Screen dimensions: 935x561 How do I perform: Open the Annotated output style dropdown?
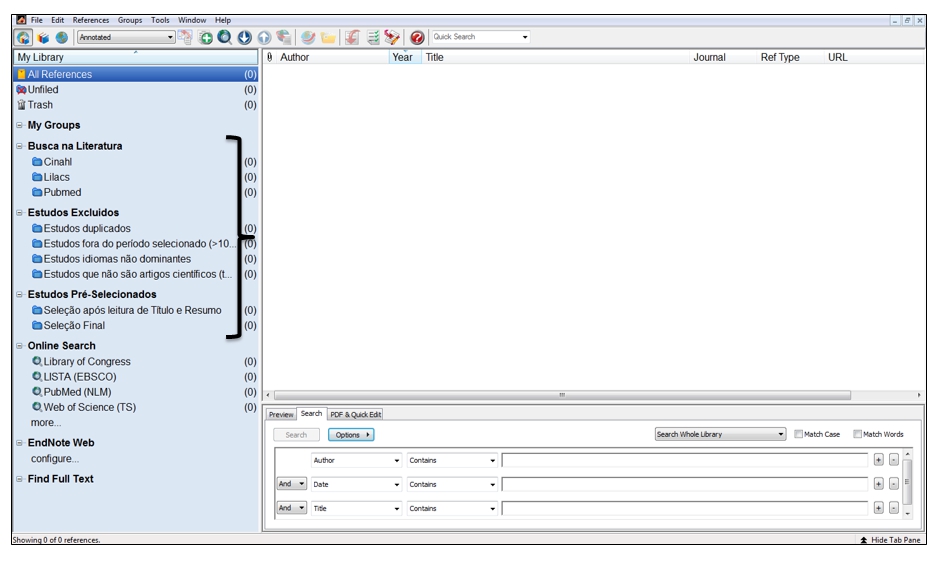coord(170,38)
